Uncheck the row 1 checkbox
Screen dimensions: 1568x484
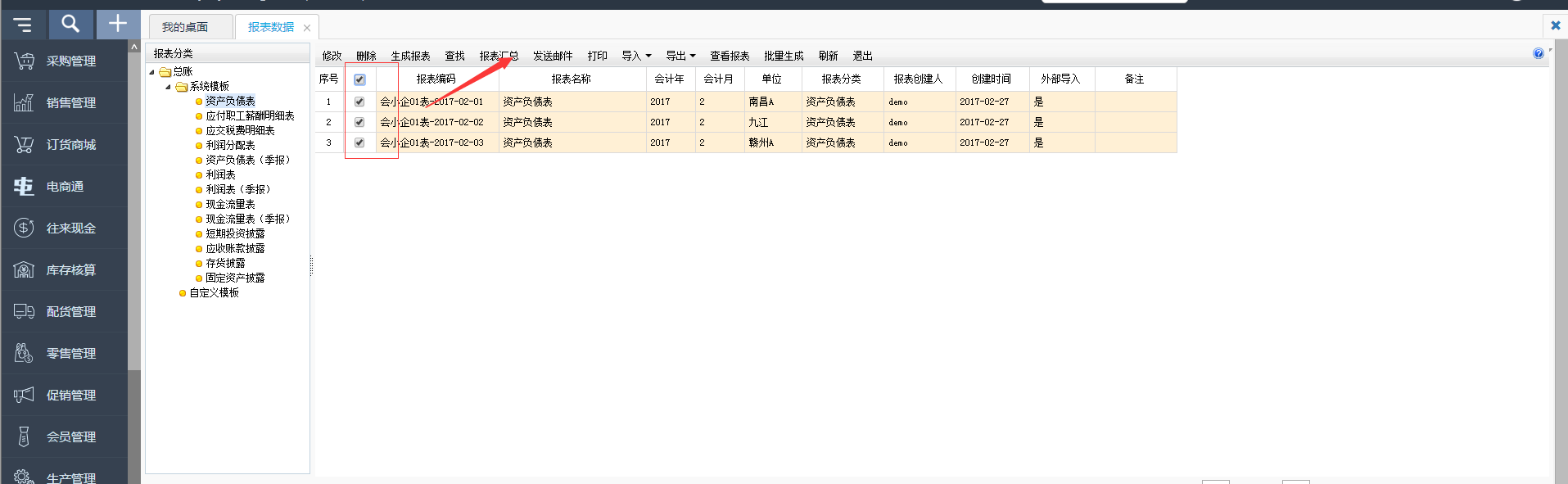click(x=359, y=102)
